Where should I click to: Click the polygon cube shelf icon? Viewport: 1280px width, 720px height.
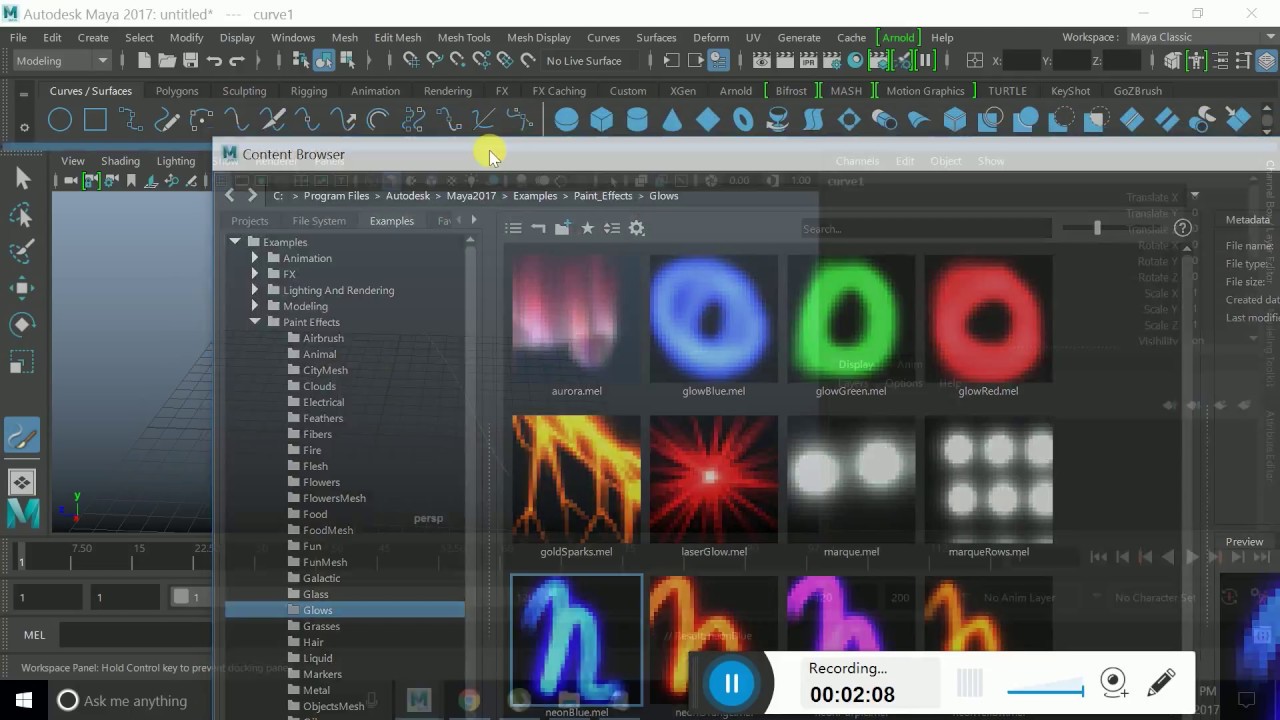point(602,121)
